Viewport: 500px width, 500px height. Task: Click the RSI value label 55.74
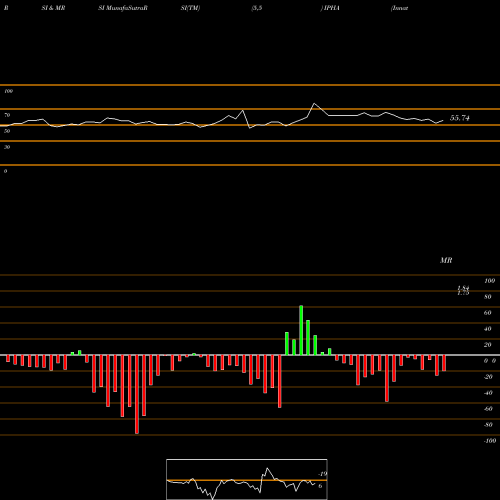[460, 118]
